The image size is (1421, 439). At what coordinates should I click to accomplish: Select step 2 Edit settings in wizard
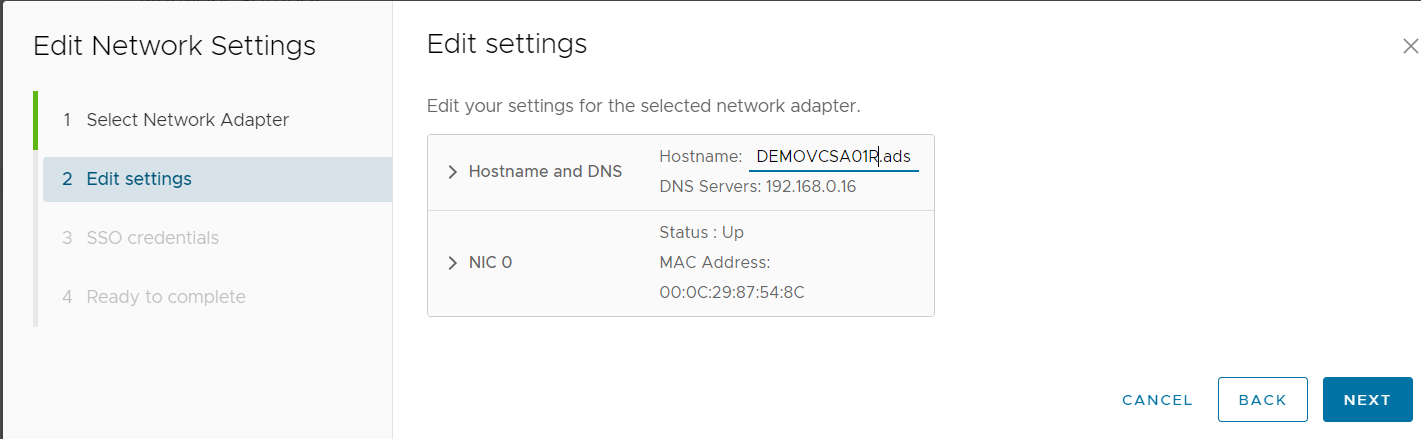tap(139, 179)
